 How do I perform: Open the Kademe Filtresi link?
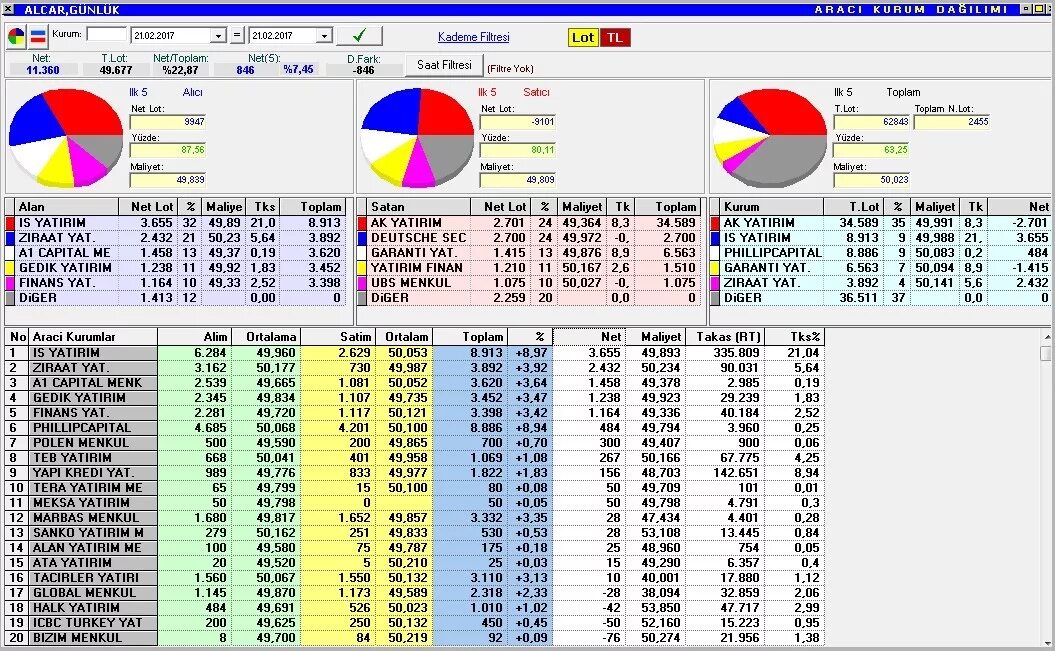click(474, 37)
